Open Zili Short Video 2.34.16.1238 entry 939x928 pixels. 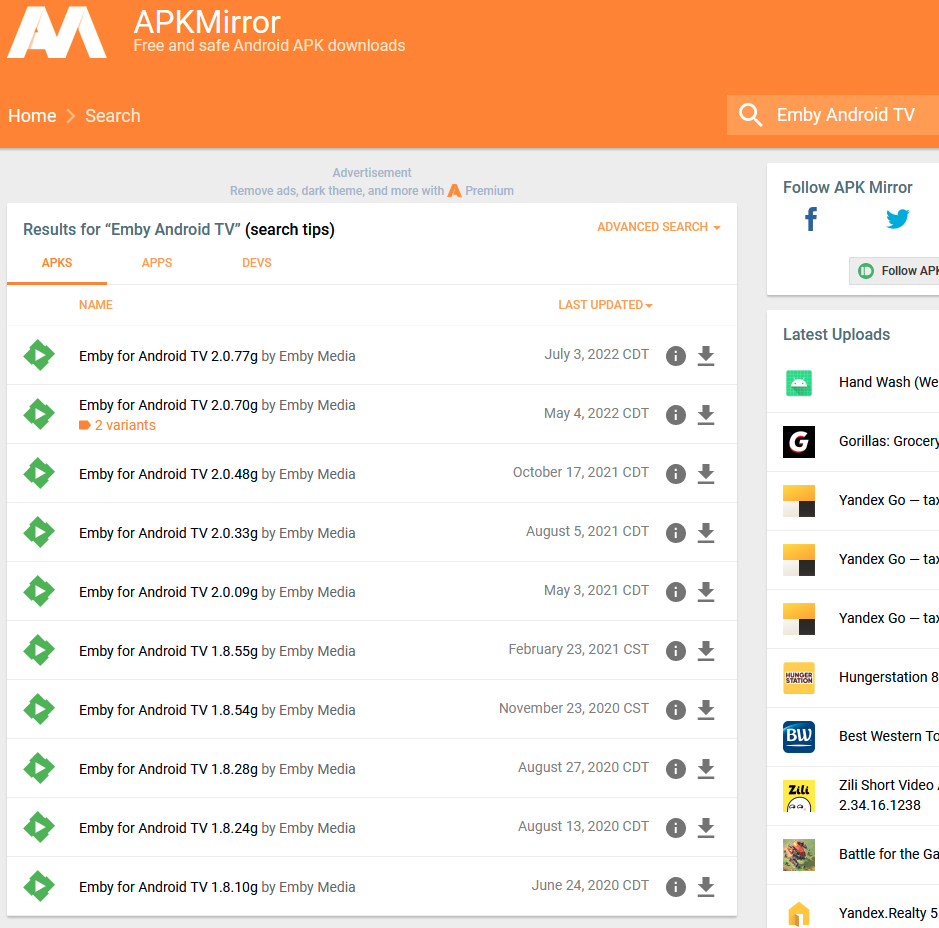coord(889,795)
